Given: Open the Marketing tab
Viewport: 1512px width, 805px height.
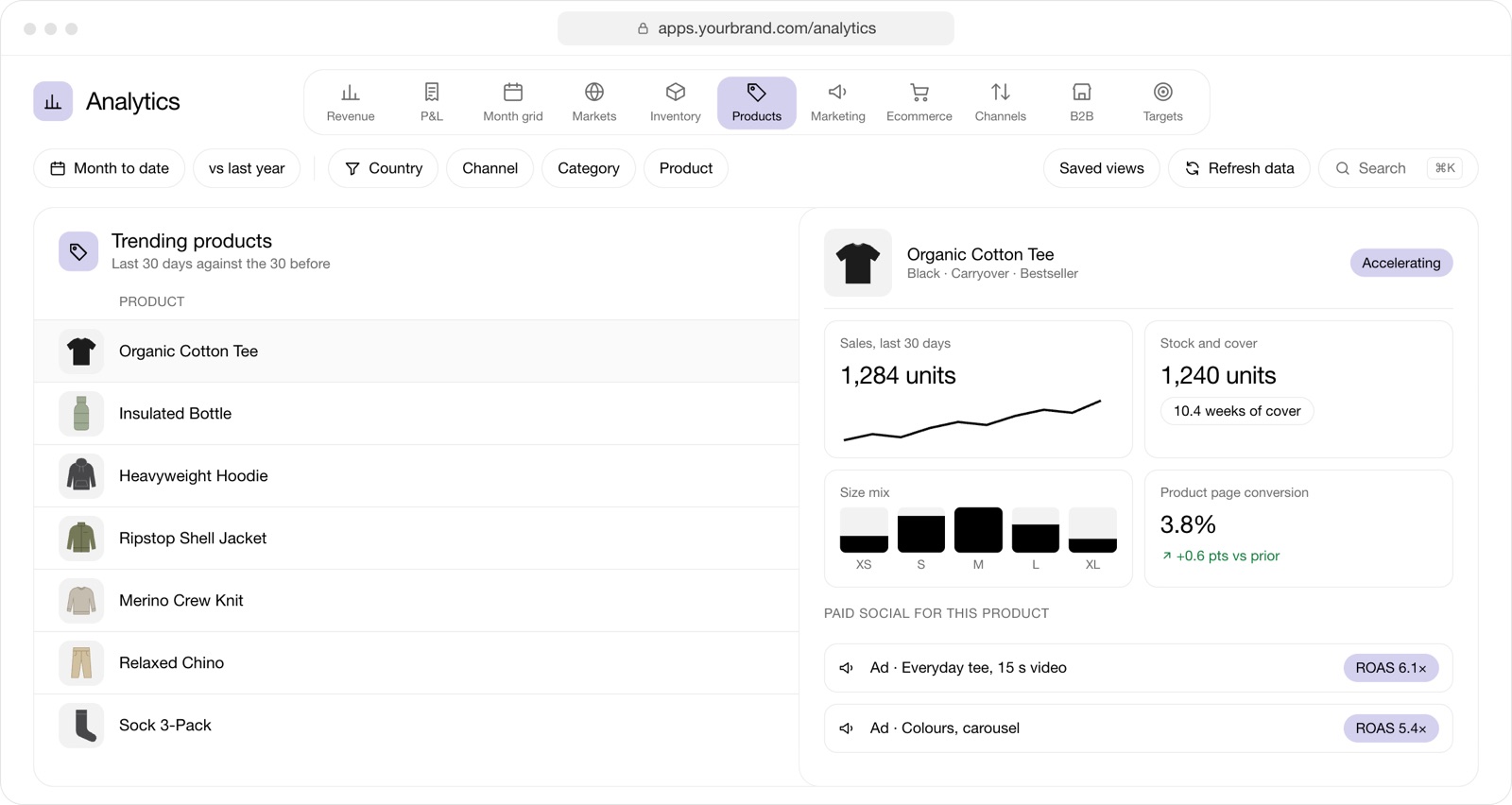Looking at the screenshot, I should point(838,103).
